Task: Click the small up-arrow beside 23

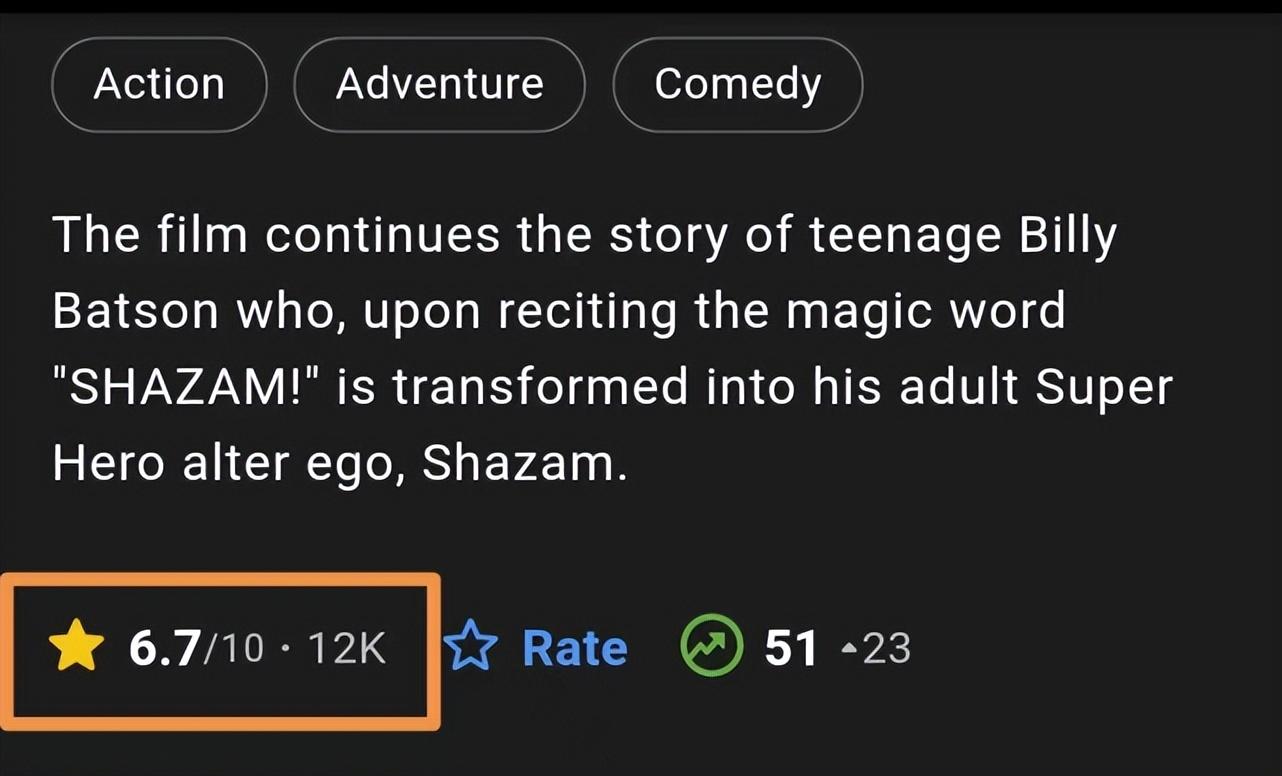Action: tap(848, 649)
